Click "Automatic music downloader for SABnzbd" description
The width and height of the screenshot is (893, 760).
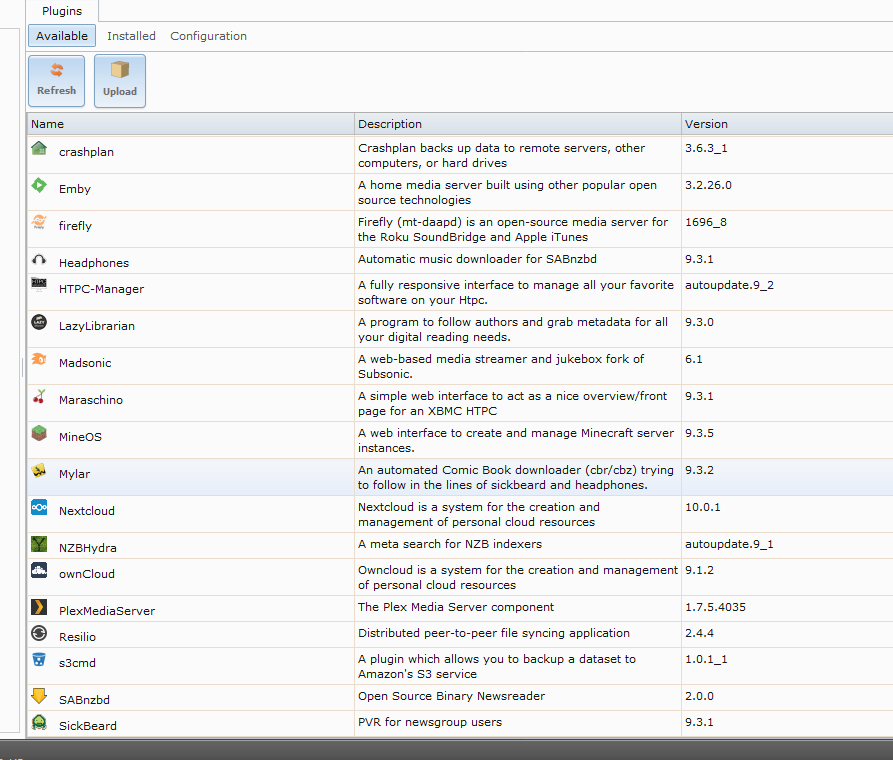point(477,259)
